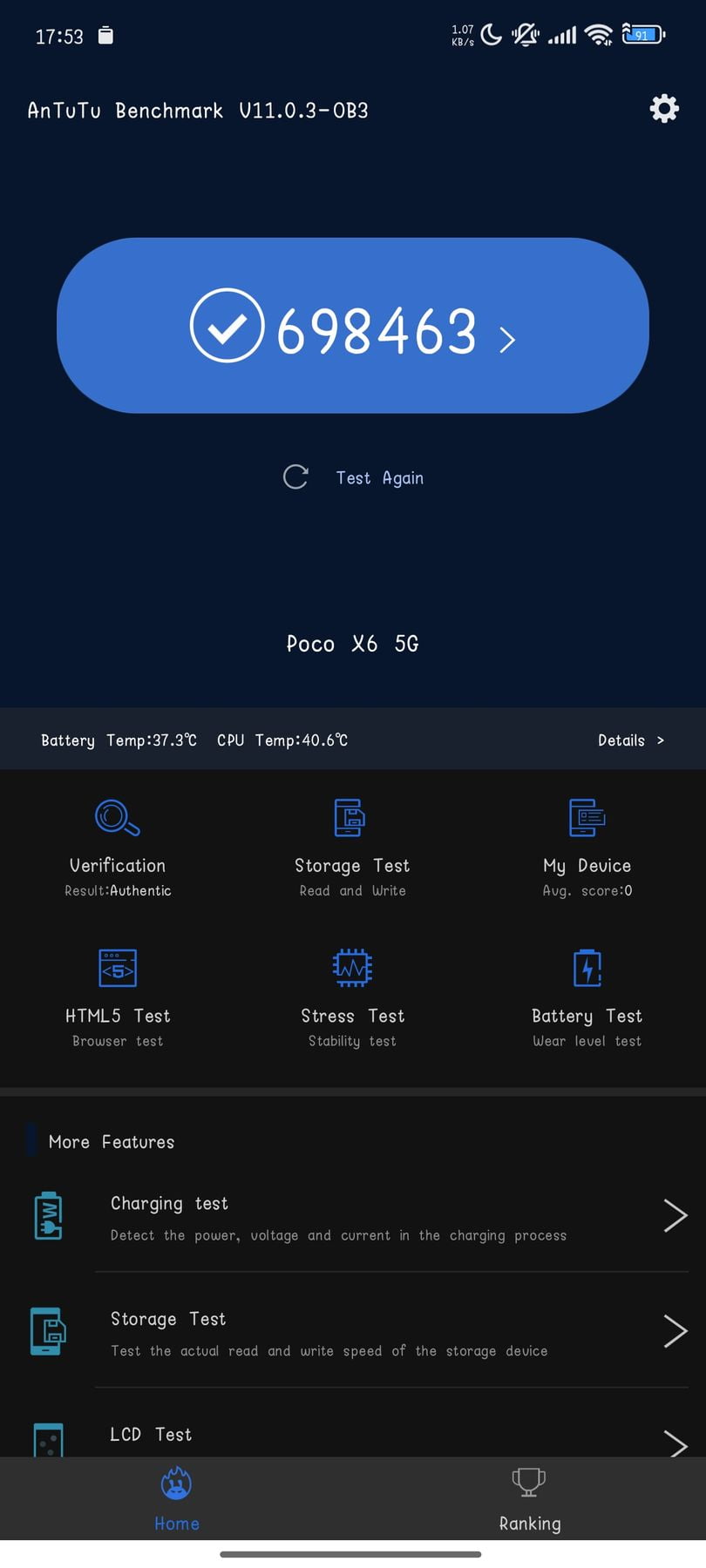Launch HTML5 Test icon
This screenshot has width=706, height=1568.
(x=118, y=968)
